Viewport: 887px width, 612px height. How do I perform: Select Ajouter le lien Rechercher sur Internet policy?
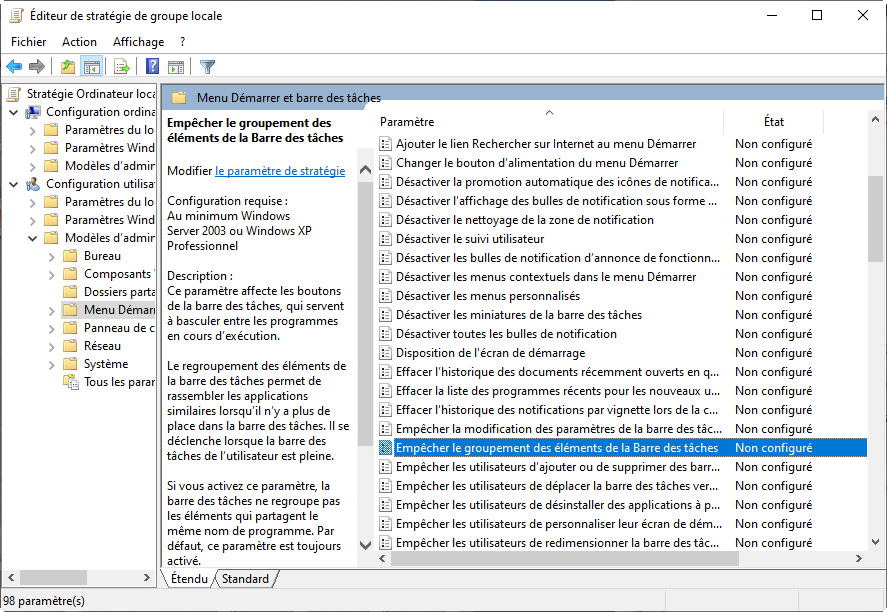click(546, 144)
